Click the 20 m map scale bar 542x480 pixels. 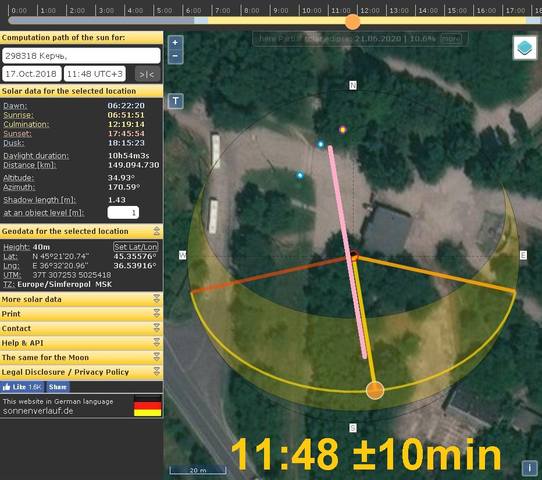point(198,470)
